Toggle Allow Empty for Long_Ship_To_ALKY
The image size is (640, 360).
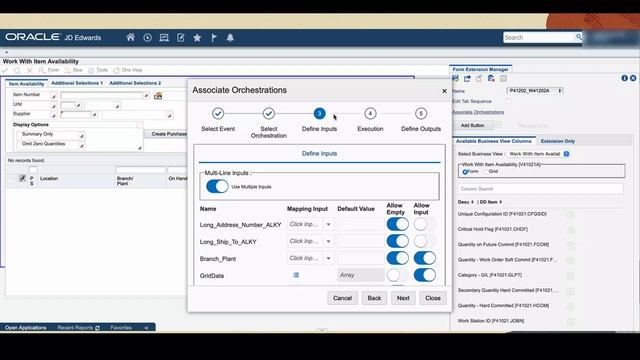click(398, 241)
